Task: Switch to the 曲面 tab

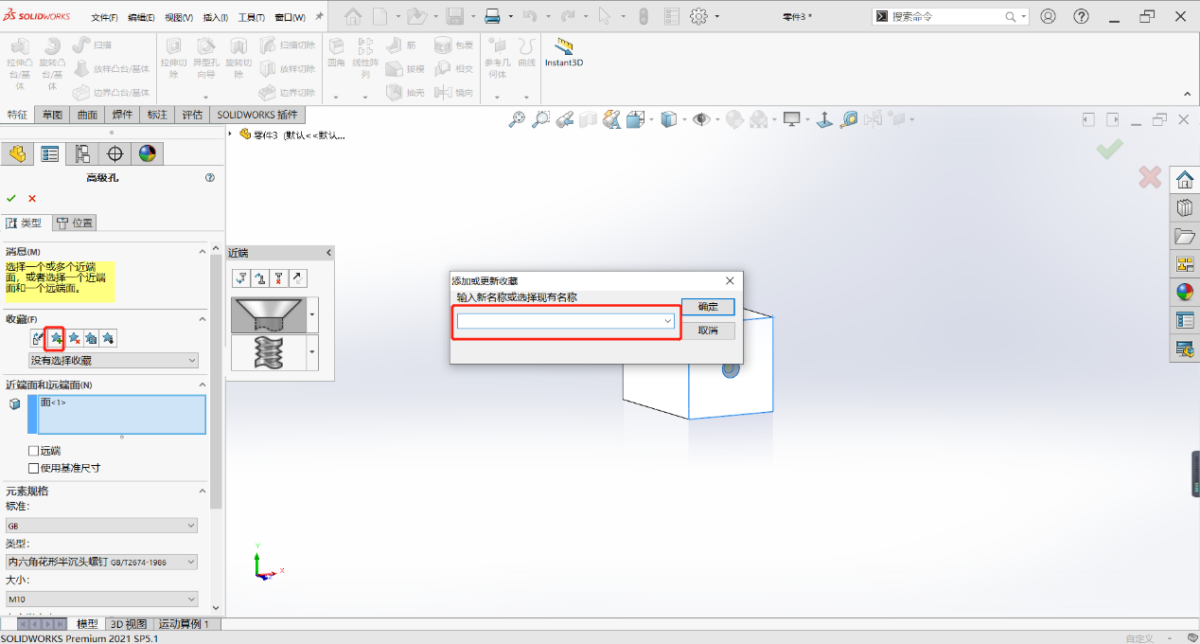Action: click(87, 114)
